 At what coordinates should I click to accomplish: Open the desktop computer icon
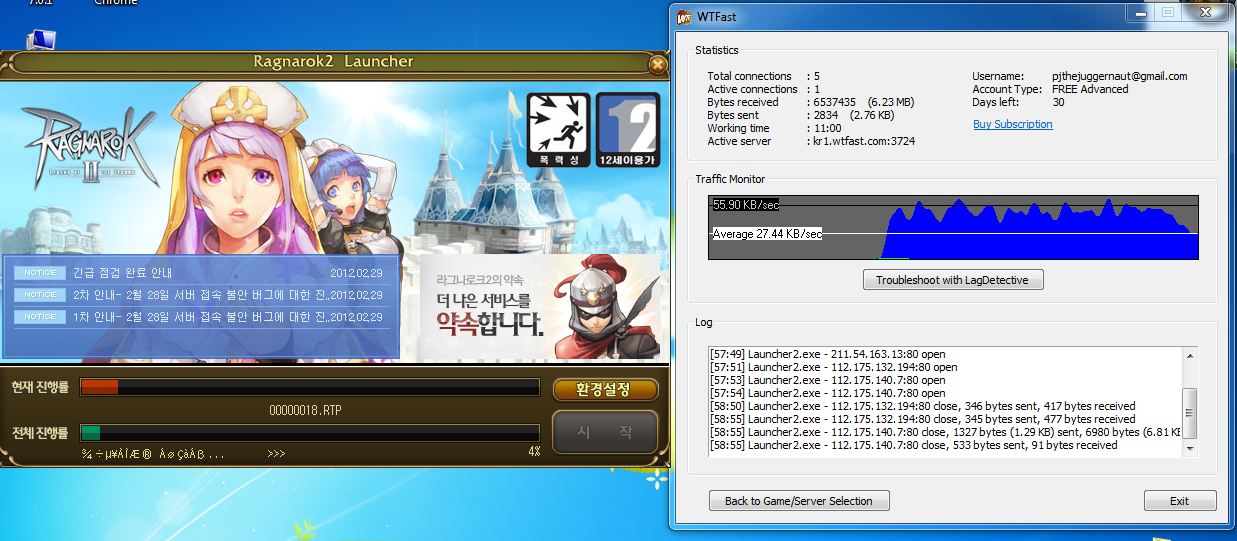pyautogui.click(x=43, y=40)
